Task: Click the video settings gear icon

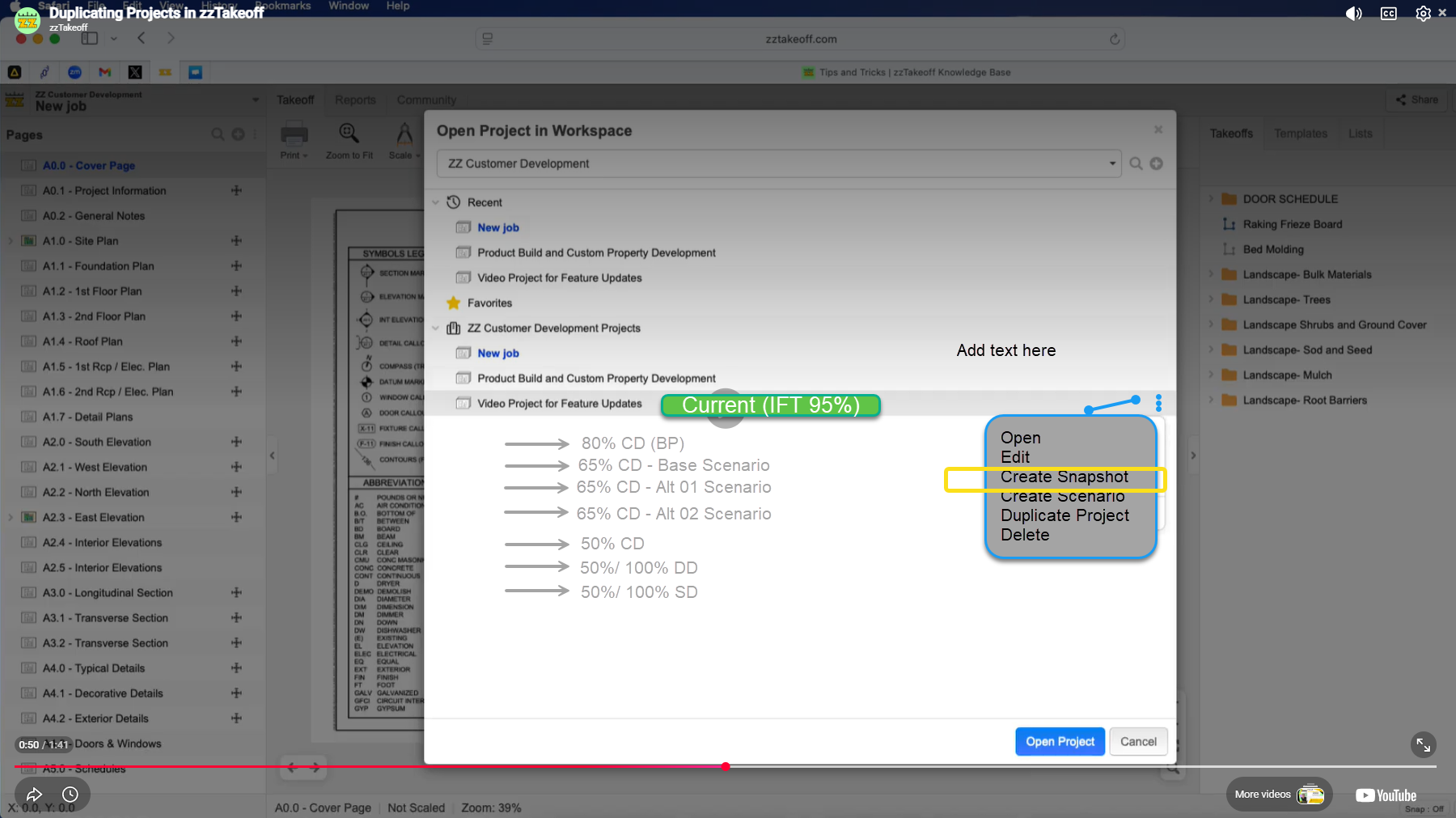Action: click(1423, 14)
